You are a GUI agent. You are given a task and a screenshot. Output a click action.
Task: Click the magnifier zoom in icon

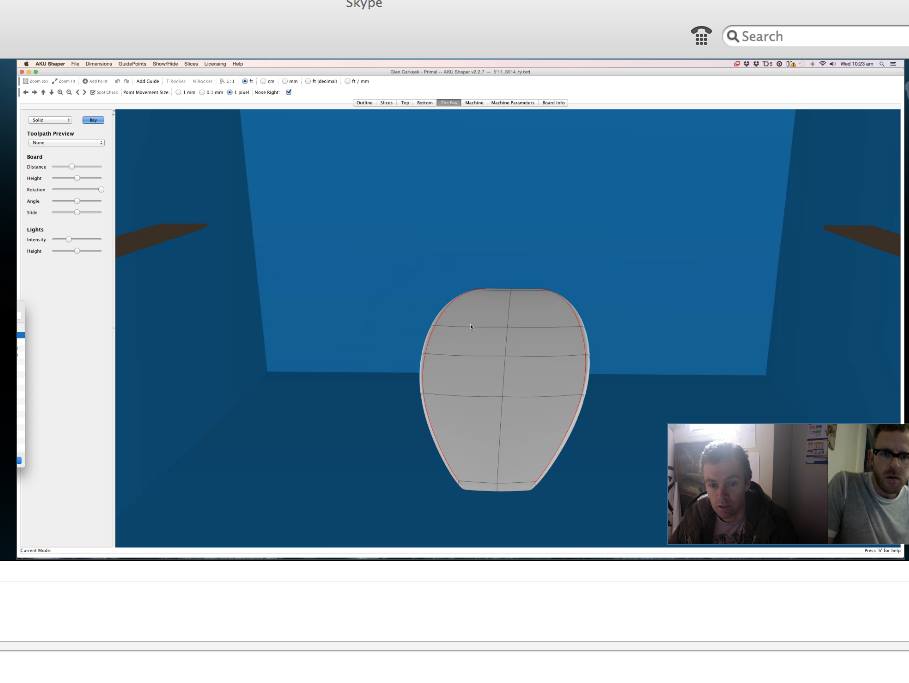click(60, 92)
